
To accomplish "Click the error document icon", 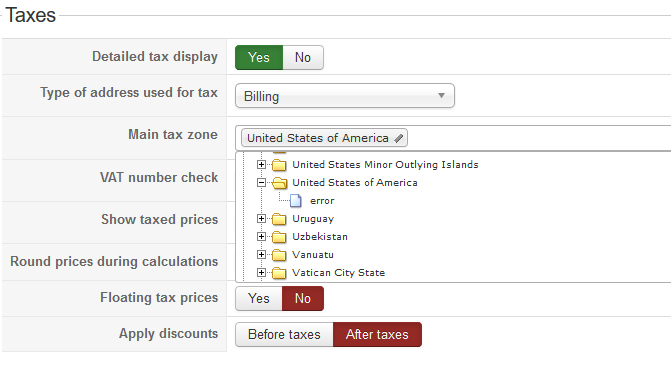I will (296, 201).
